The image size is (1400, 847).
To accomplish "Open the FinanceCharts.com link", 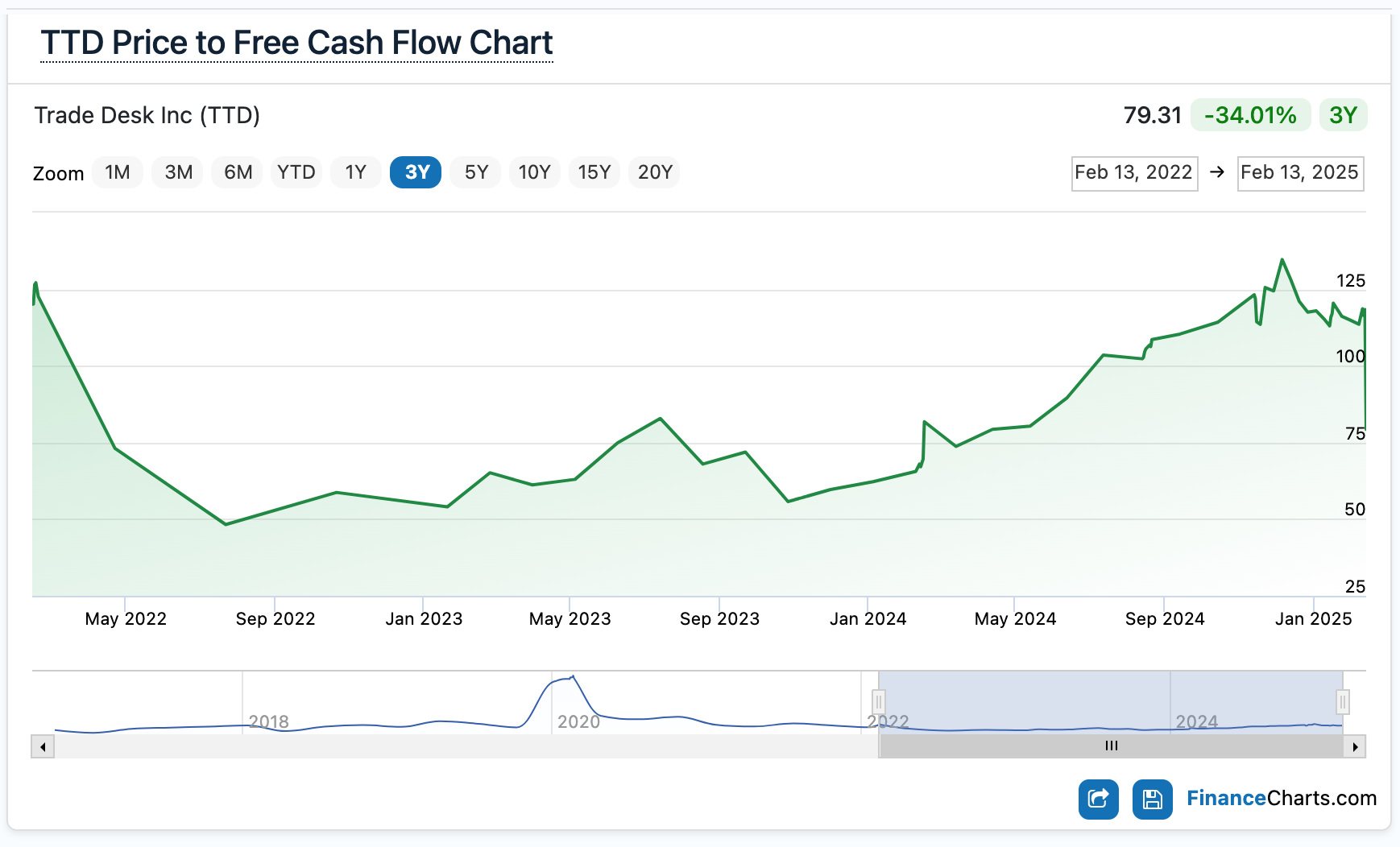I will 1281,798.
